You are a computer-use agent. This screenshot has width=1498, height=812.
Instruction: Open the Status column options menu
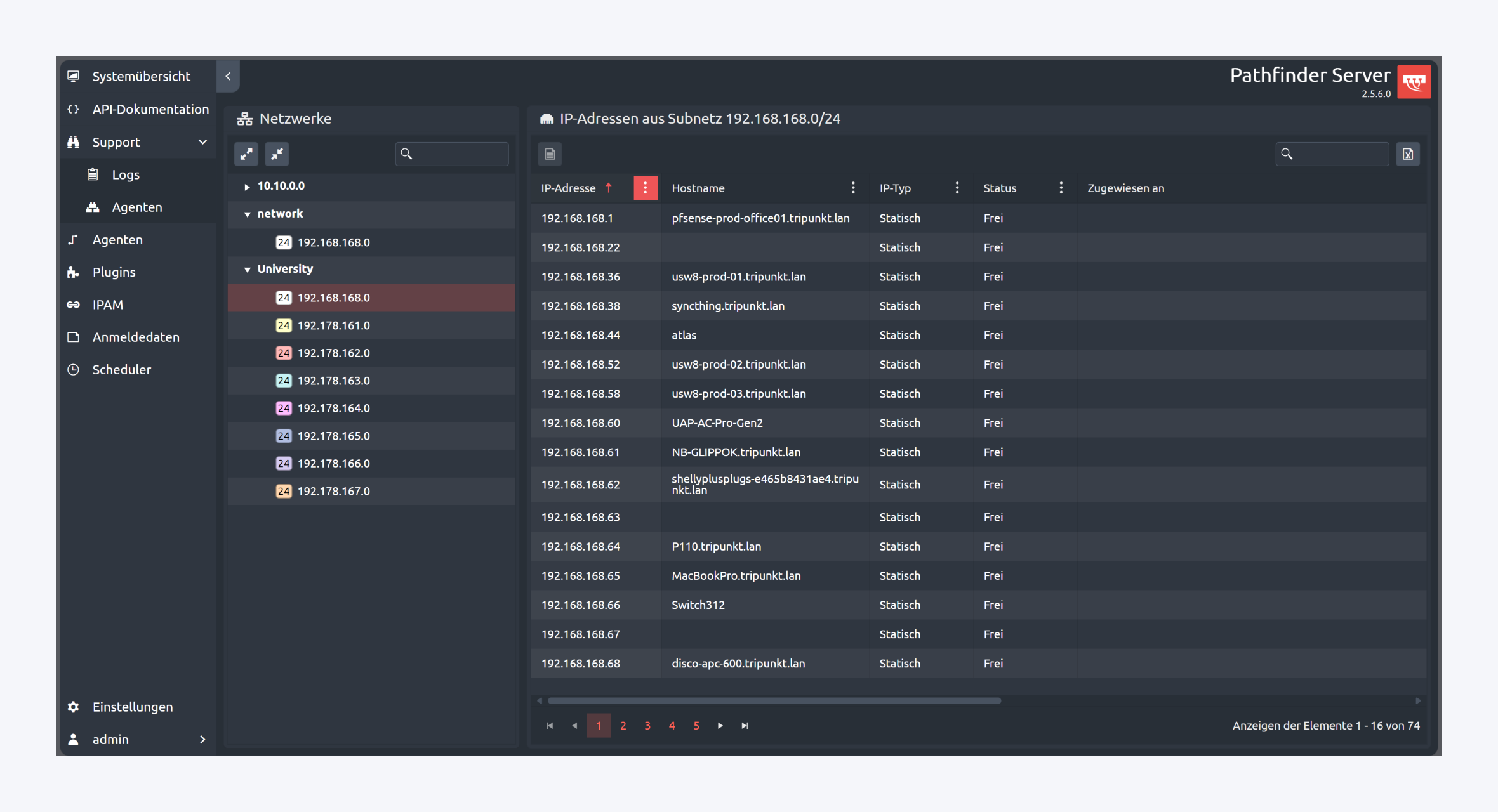pyautogui.click(x=1061, y=188)
